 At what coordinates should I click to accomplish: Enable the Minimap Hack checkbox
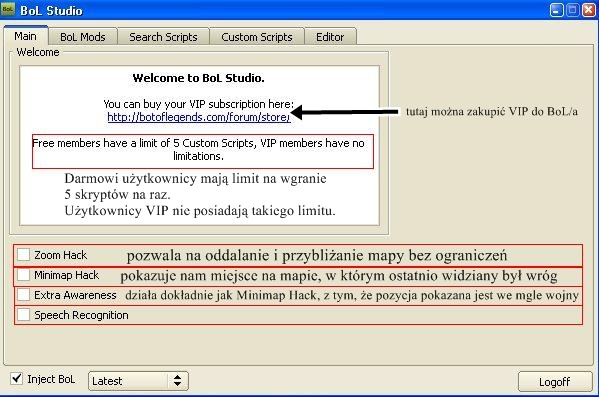24,274
